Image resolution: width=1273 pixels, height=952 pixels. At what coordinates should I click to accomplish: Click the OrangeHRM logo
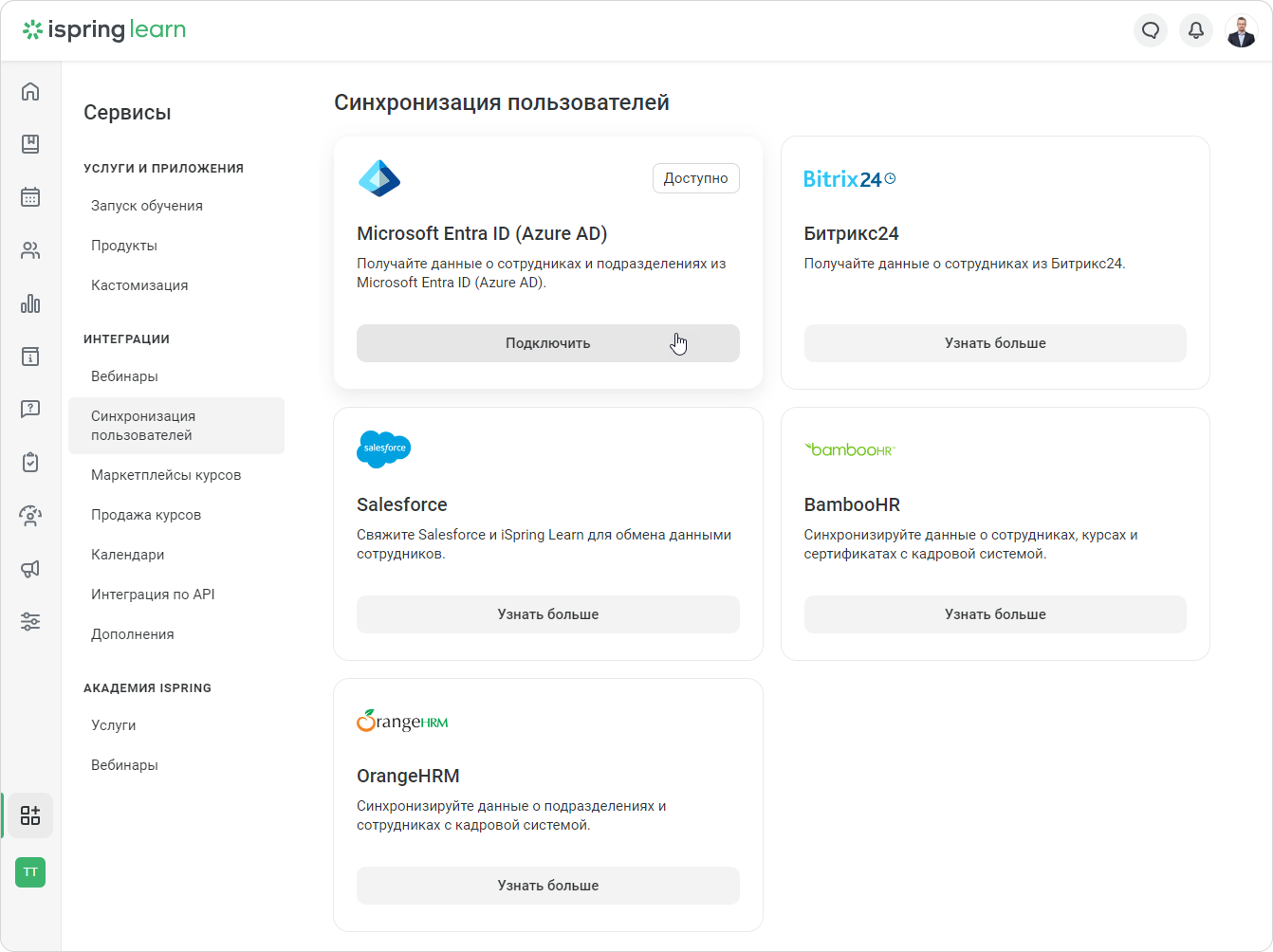tap(402, 721)
